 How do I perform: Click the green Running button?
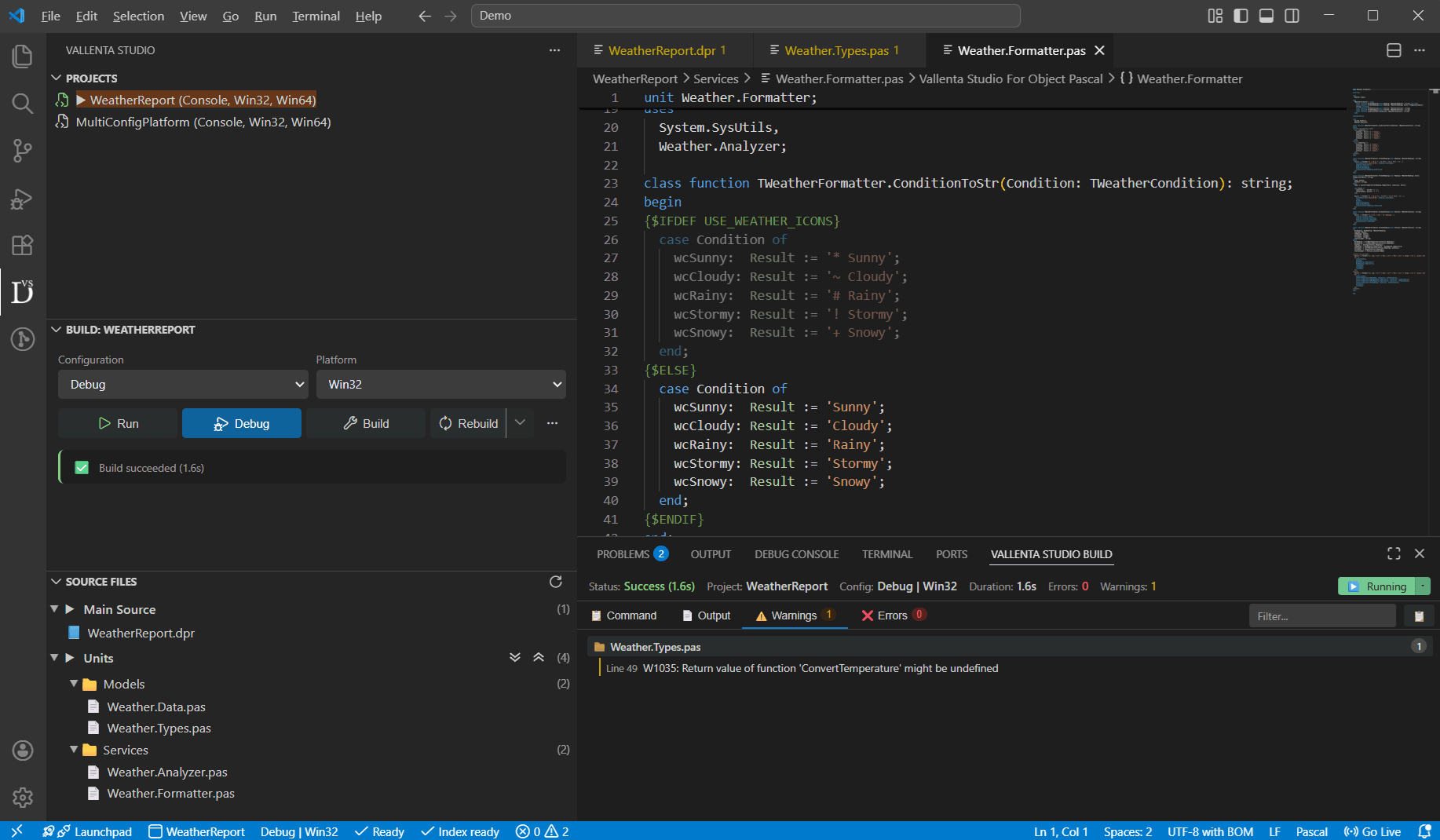[1377, 586]
